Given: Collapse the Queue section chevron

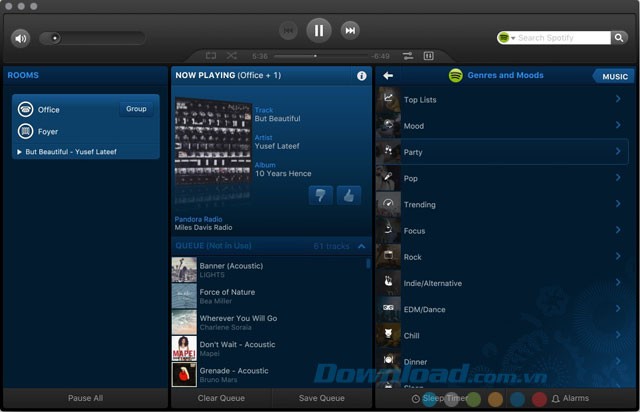Looking at the screenshot, I should click(362, 246).
